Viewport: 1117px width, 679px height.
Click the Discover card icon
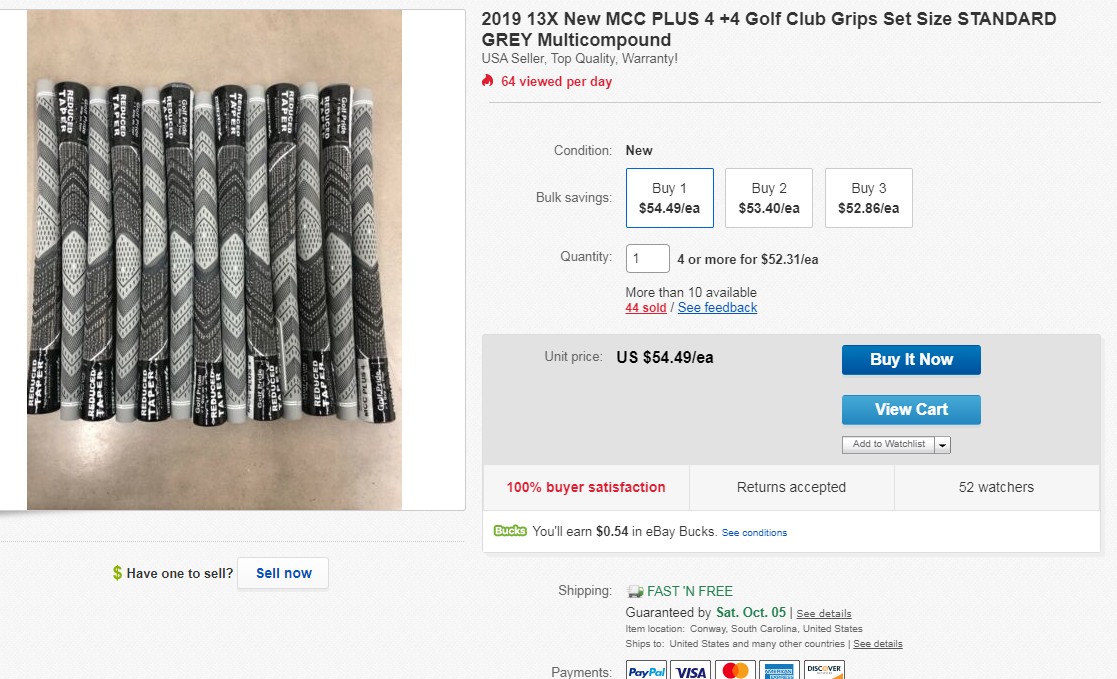pos(823,671)
